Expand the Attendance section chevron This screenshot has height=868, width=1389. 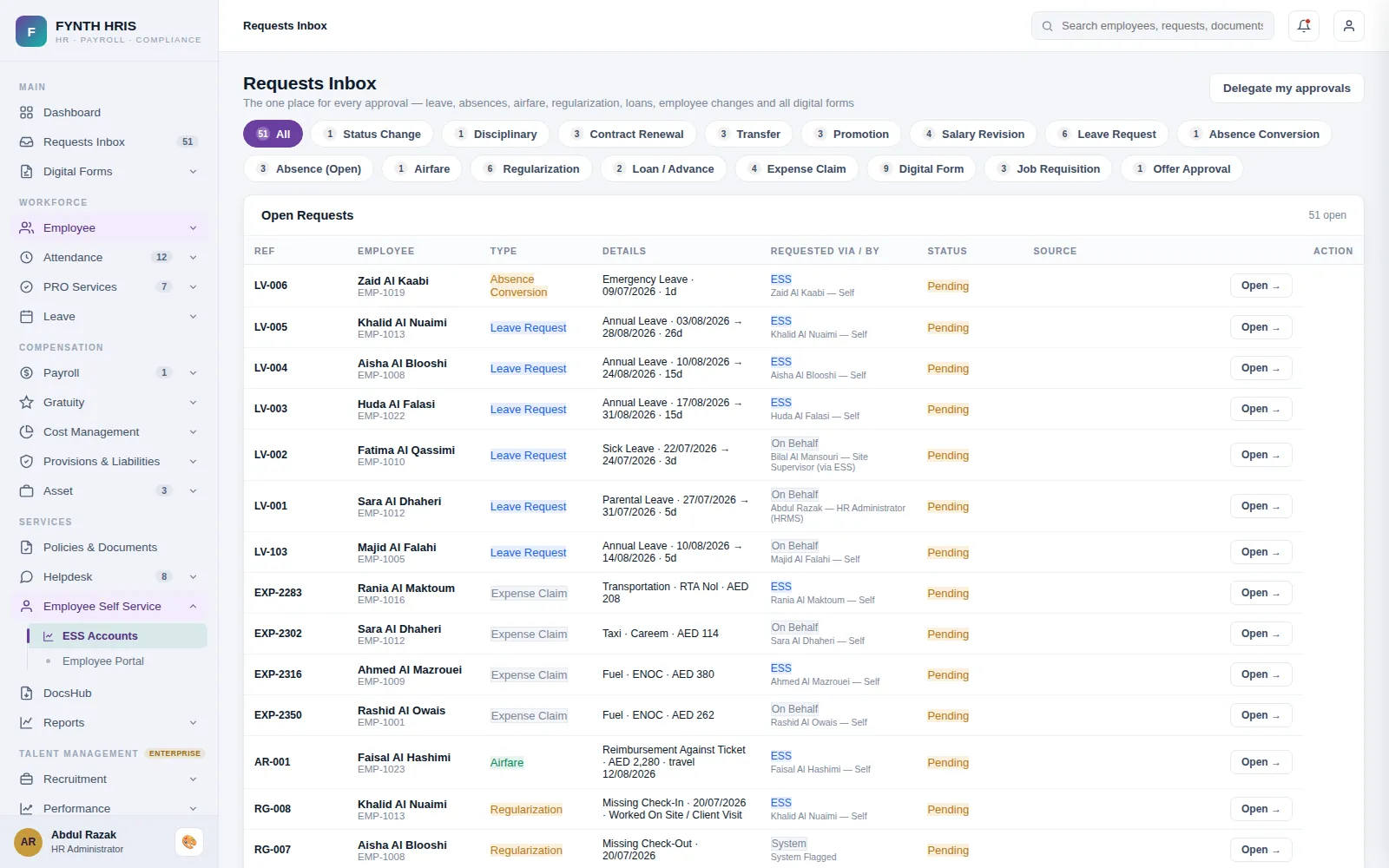193,258
